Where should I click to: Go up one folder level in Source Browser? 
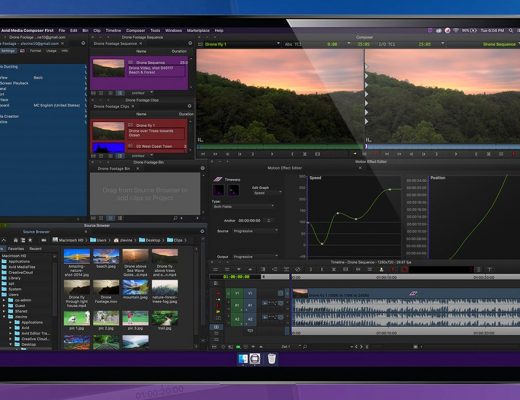pyautogui.click(x=4, y=240)
